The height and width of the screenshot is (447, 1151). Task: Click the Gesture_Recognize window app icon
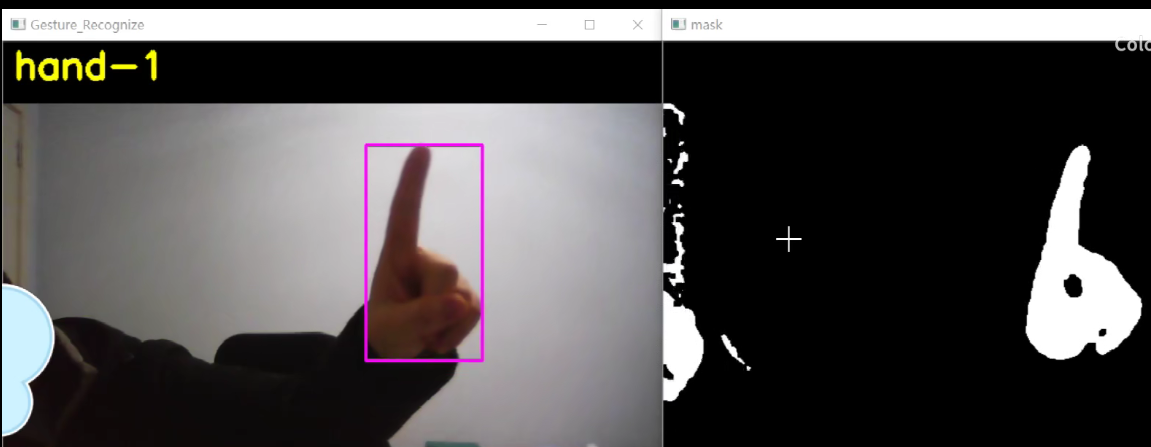(18, 25)
